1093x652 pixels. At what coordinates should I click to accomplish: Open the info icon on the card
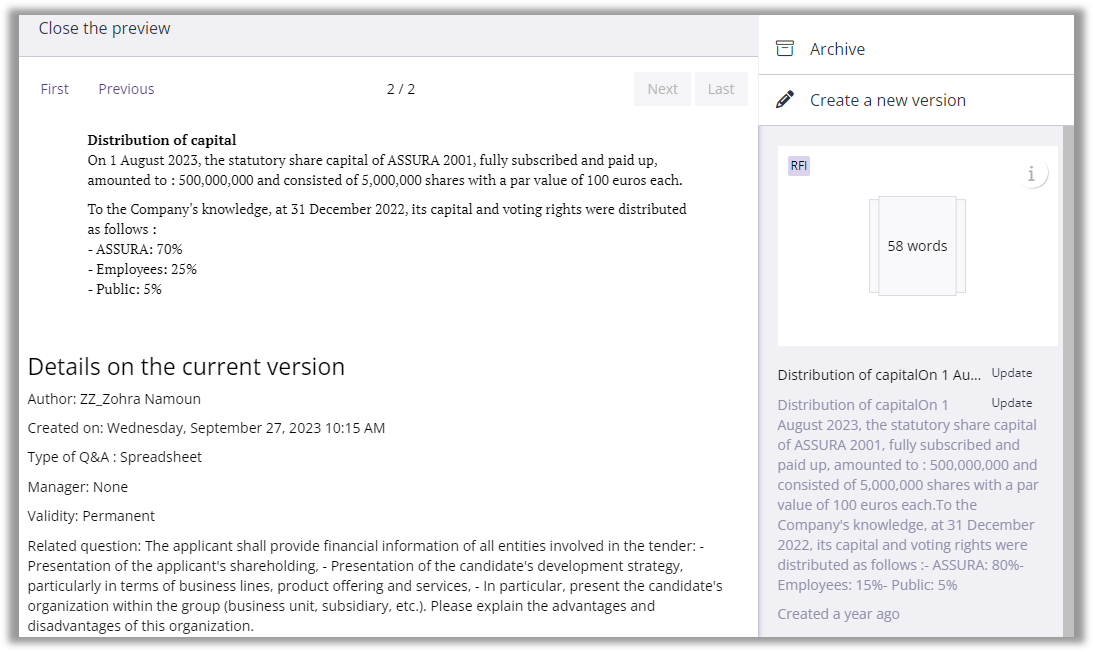coord(1031,174)
